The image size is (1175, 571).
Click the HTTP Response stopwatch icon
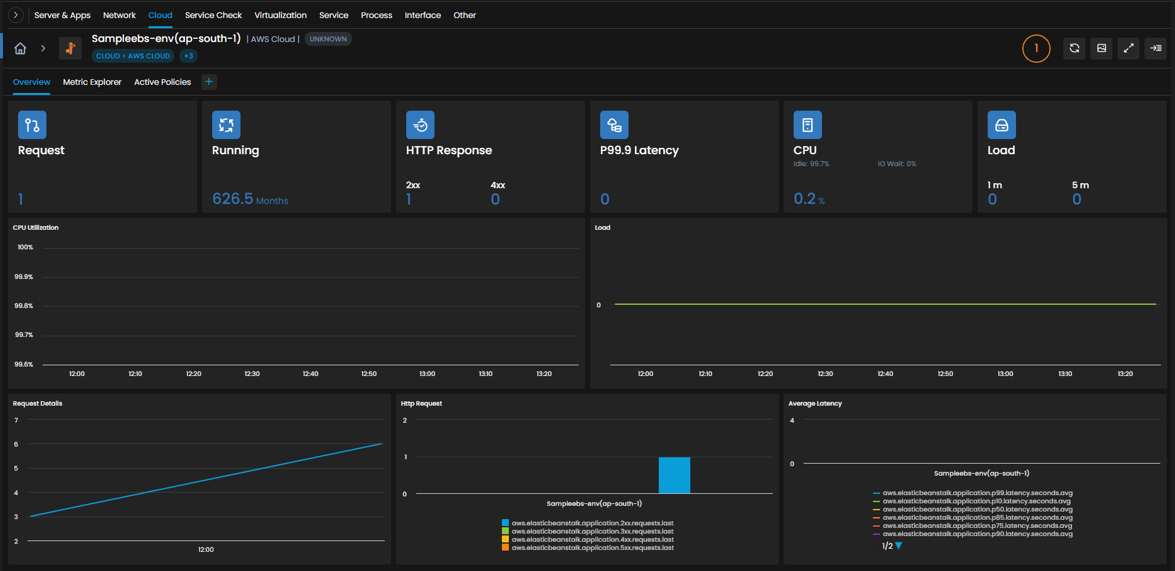pyautogui.click(x=420, y=125)
